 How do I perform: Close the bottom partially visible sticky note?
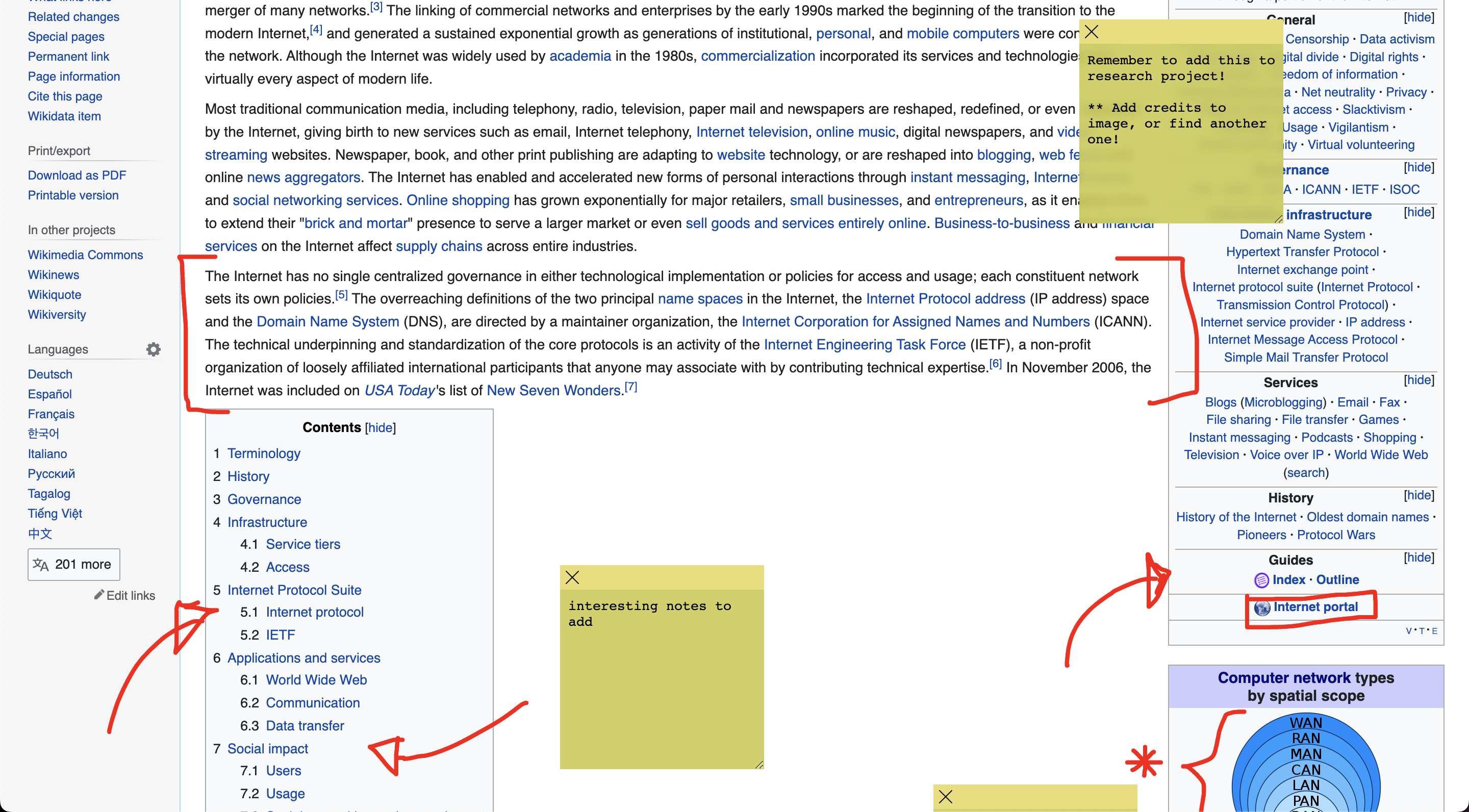(x=945, y=797)
